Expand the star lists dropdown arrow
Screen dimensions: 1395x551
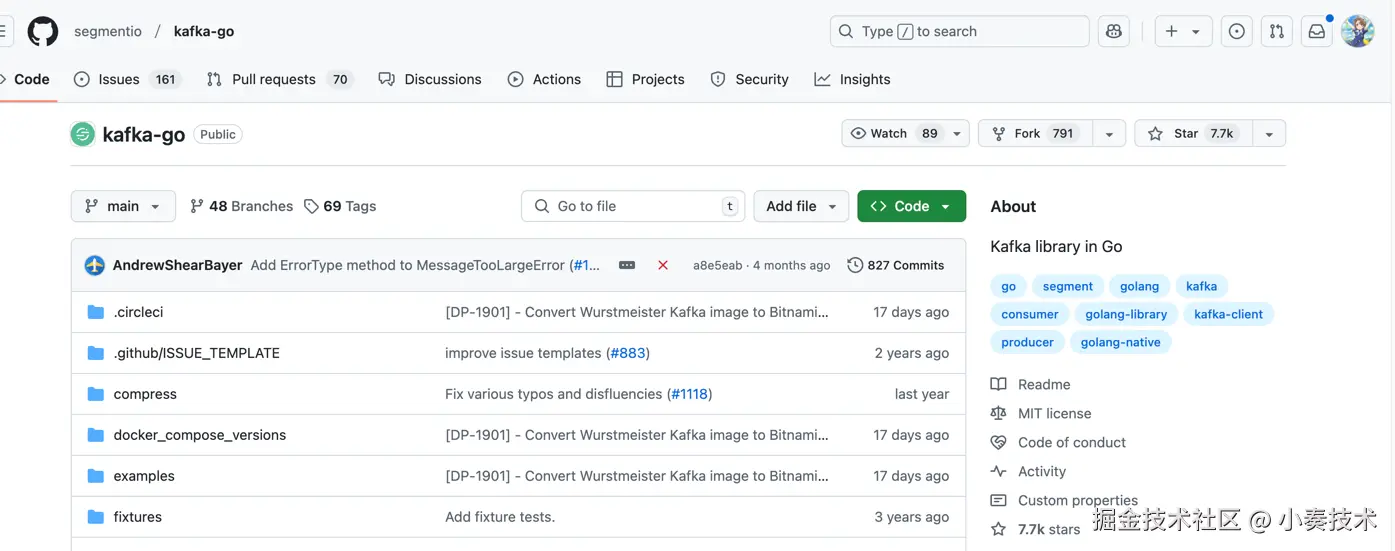(1269, 133)
